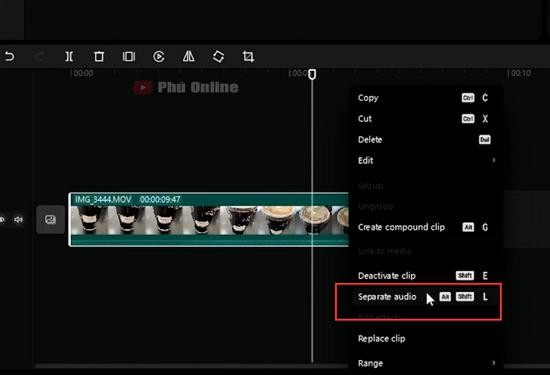Click the greyed-out Redo arrow icon
Image resolution: width=550 pixels, height=375 pixels.
(x=39, y=56)
